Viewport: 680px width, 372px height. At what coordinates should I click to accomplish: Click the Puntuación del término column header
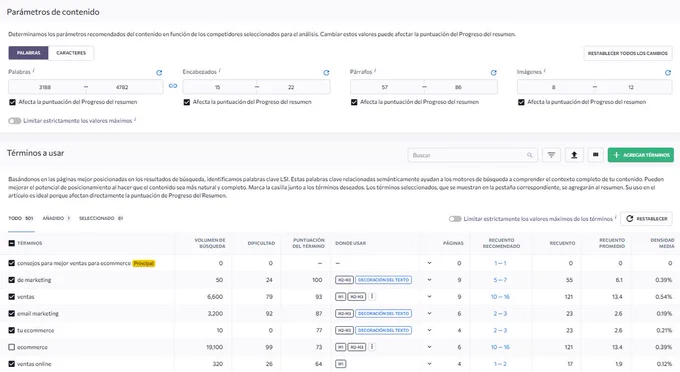[x=309, y=243]
